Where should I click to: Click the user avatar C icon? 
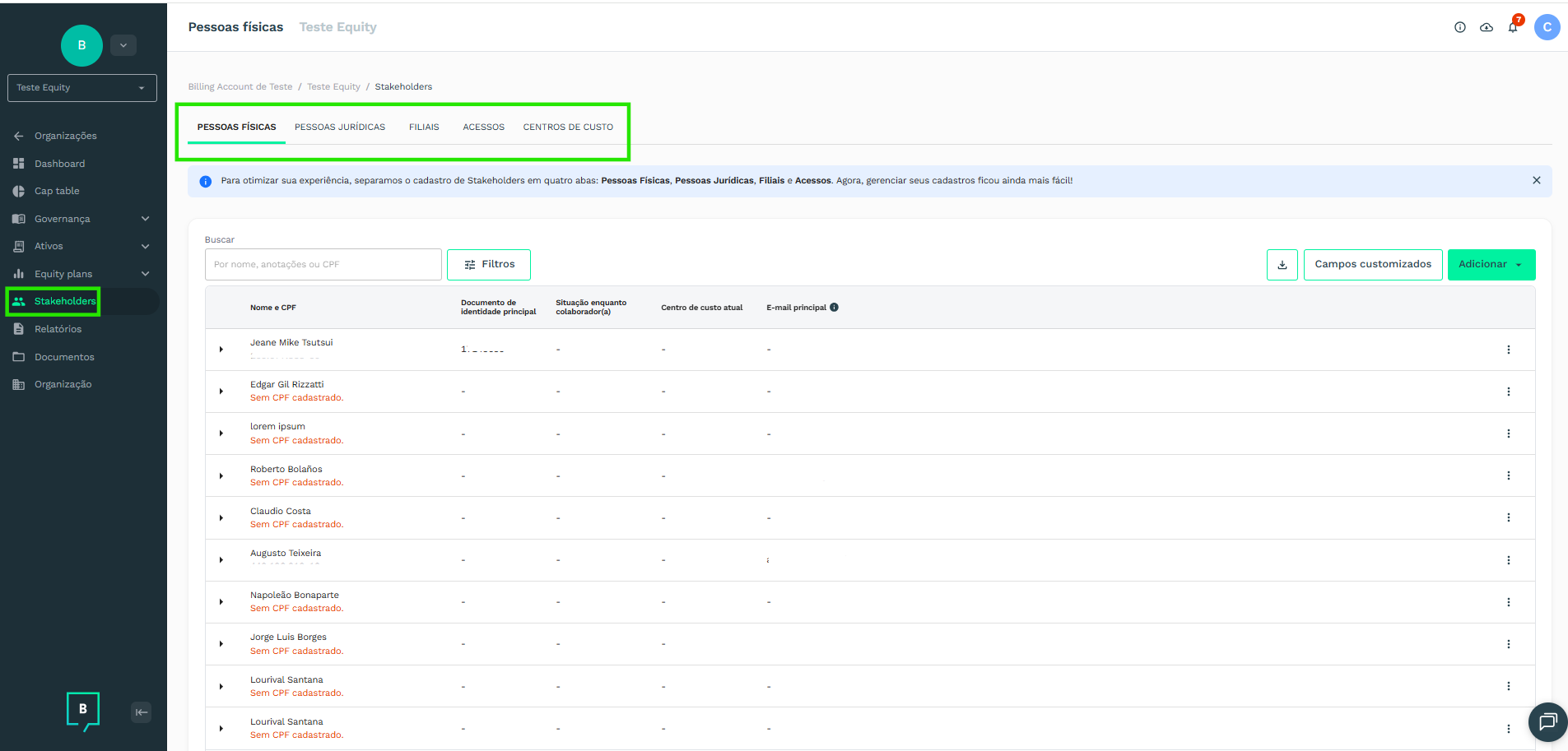(1547, 27)
